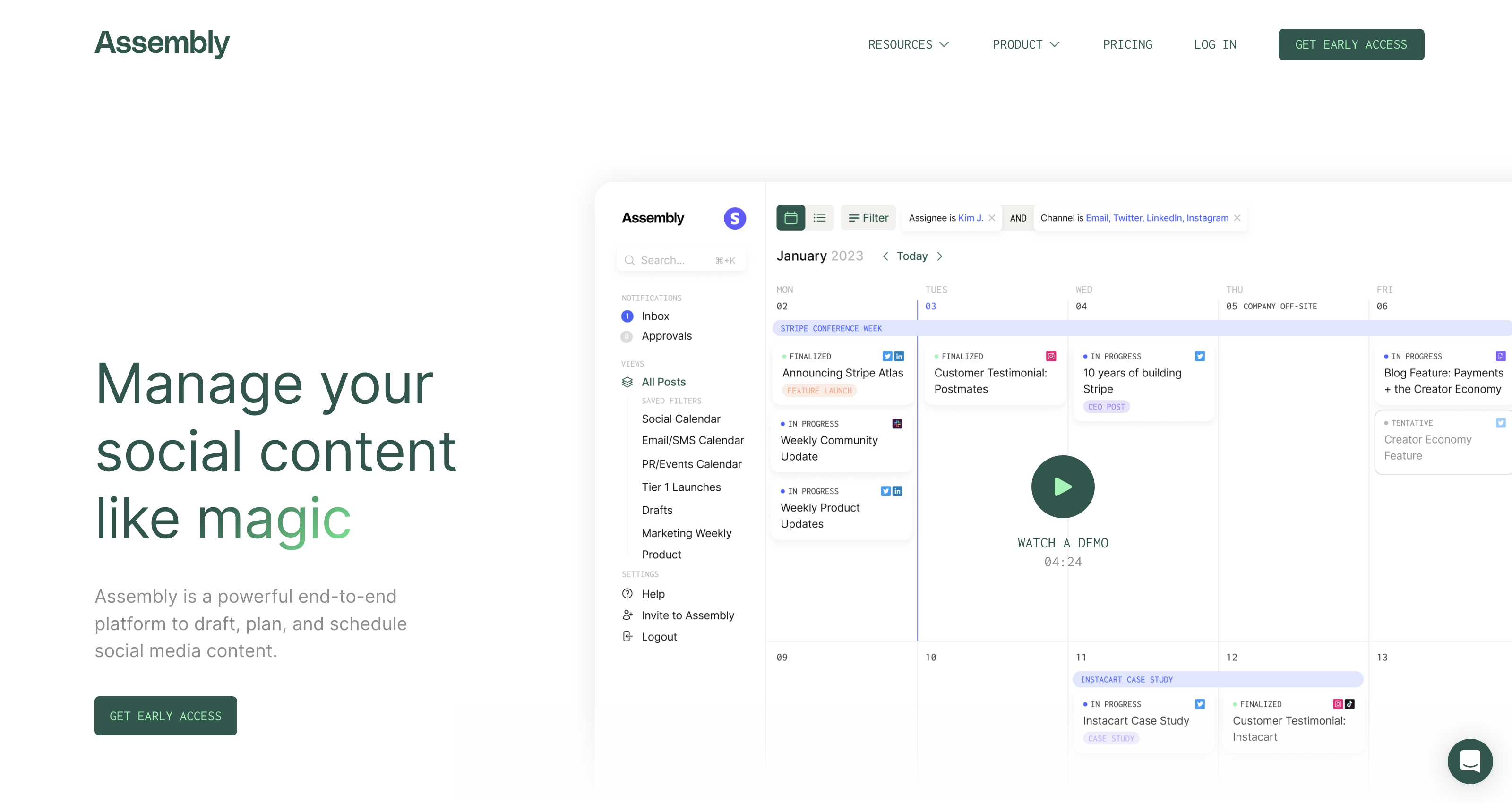Open Blog Feature: Payments post

click(1443, 374)
